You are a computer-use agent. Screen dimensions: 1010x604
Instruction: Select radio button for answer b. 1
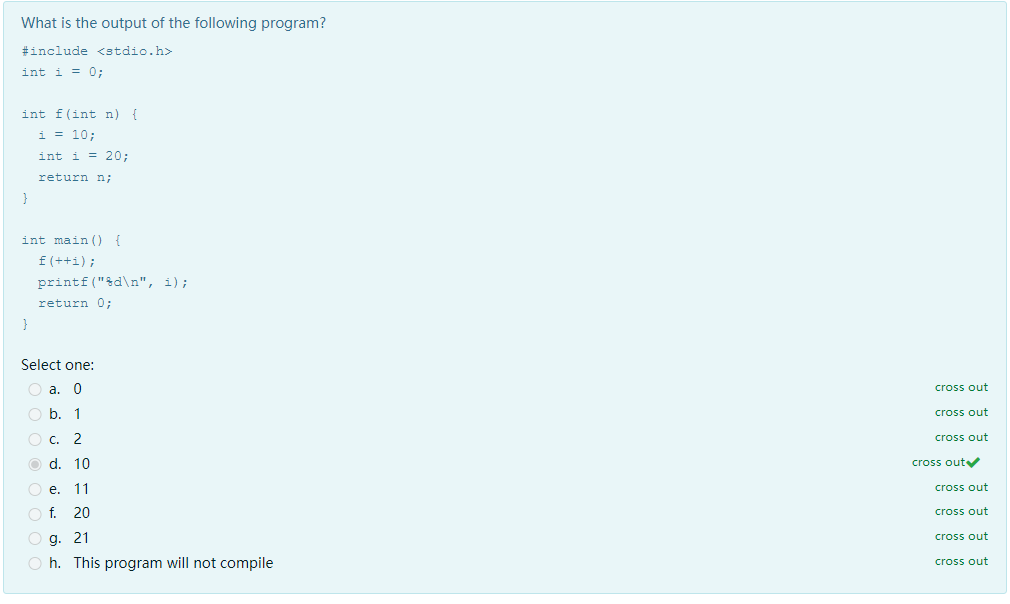point(35,415)
